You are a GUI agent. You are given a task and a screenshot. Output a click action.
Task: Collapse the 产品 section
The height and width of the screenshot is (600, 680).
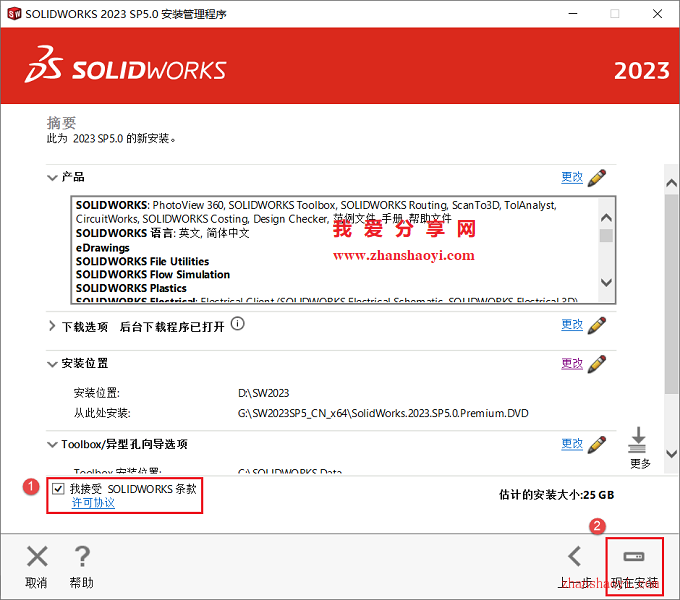[x=52, y=178]
